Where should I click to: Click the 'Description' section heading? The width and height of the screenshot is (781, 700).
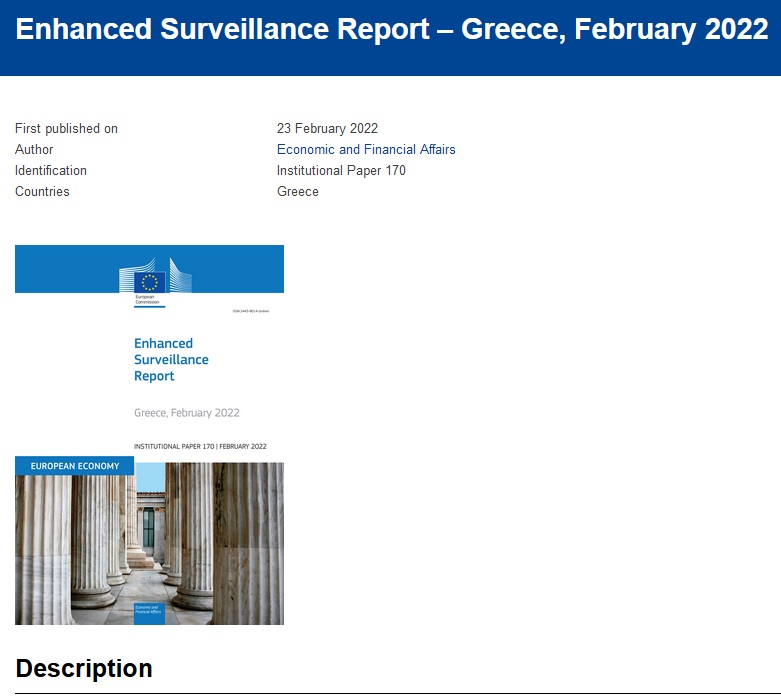[x=84, y=668]
